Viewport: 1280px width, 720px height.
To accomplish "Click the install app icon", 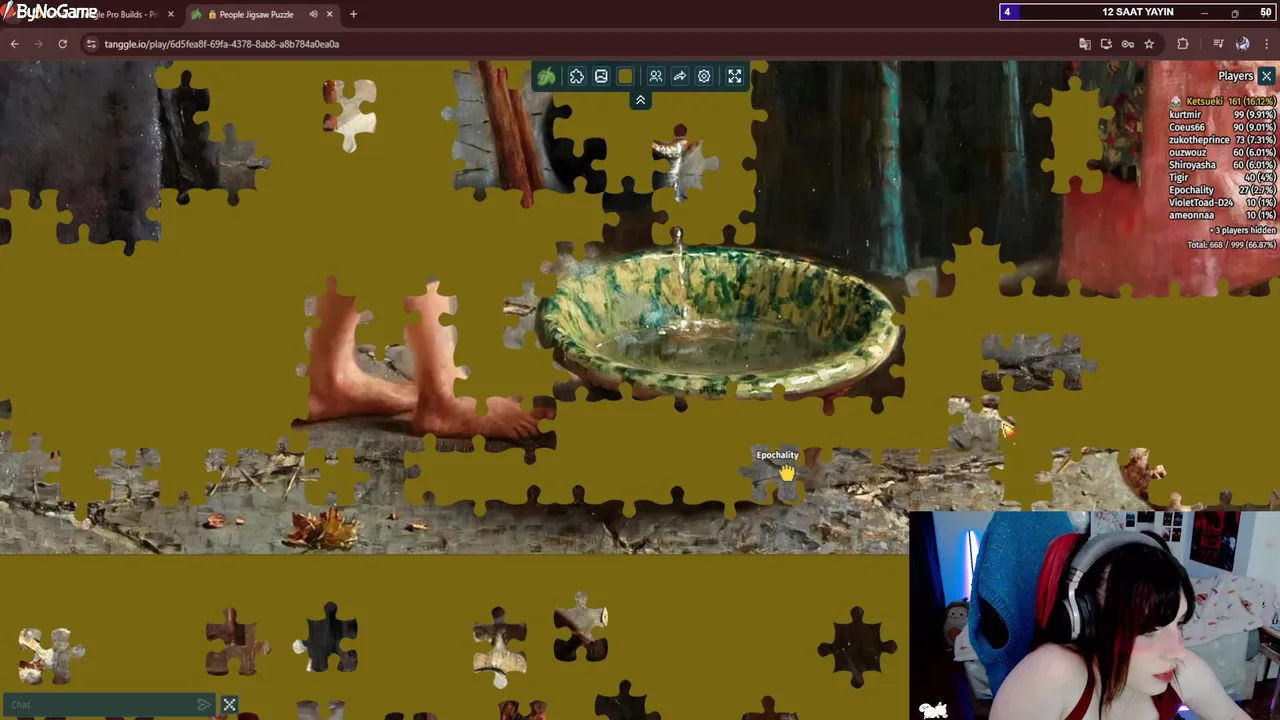I will tap(1106, 44).
